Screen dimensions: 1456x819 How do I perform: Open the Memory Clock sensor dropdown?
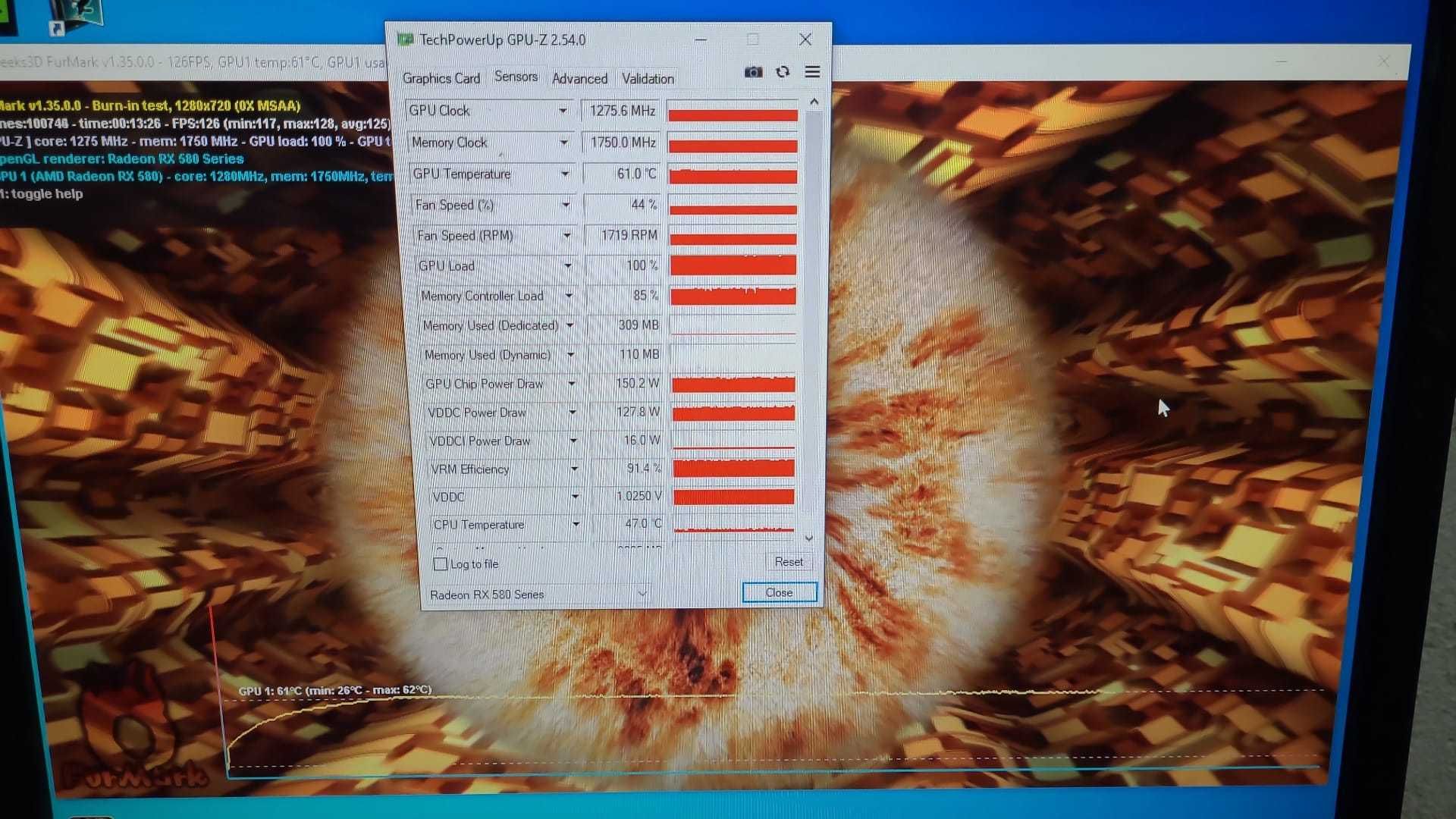[563, 143]
